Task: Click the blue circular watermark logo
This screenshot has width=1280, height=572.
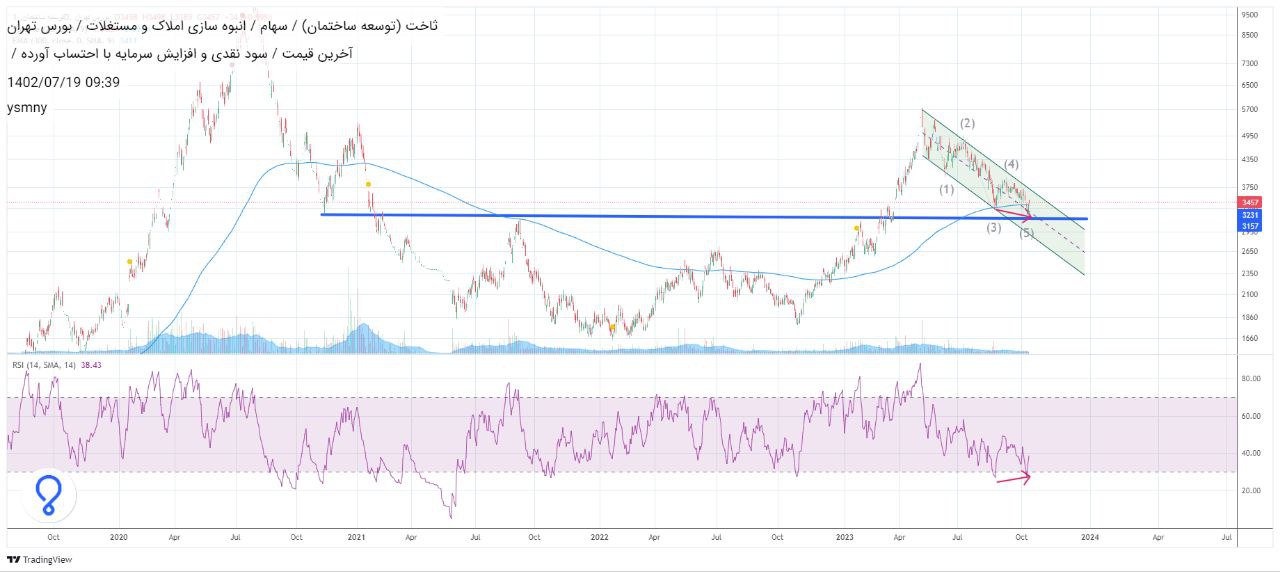Action: point(48,495)
